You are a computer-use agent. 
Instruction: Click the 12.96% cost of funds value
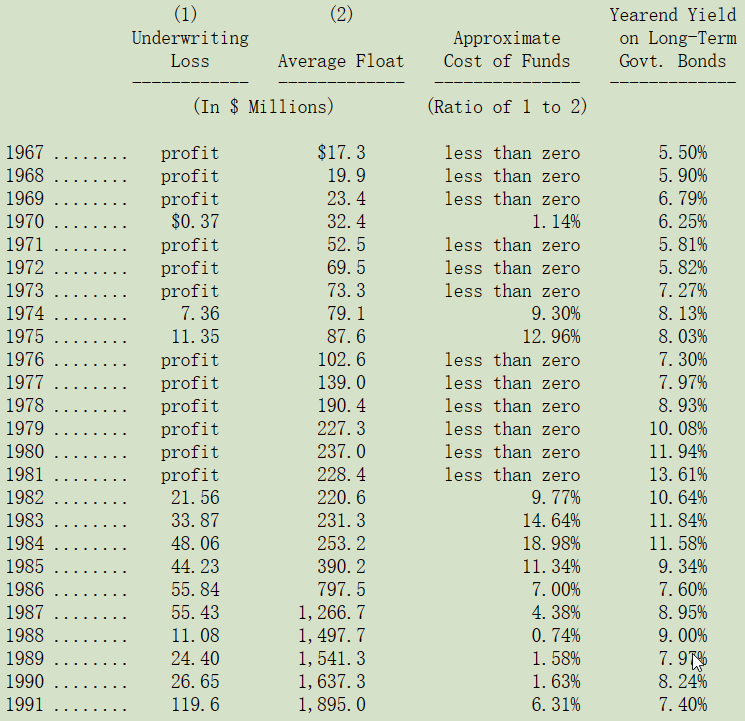pos(551,336)
